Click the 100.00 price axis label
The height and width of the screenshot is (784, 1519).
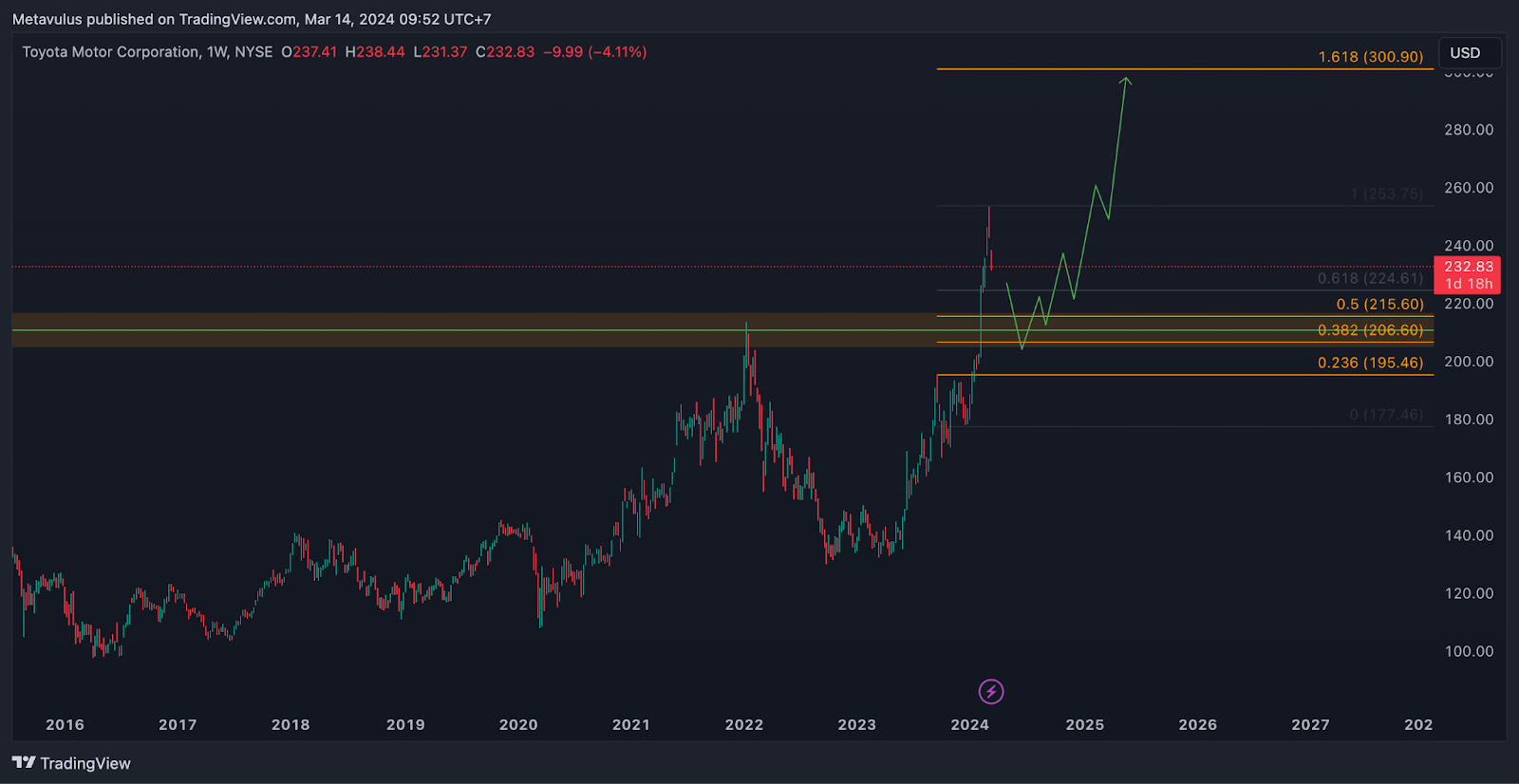click(x=1469, y=651)
